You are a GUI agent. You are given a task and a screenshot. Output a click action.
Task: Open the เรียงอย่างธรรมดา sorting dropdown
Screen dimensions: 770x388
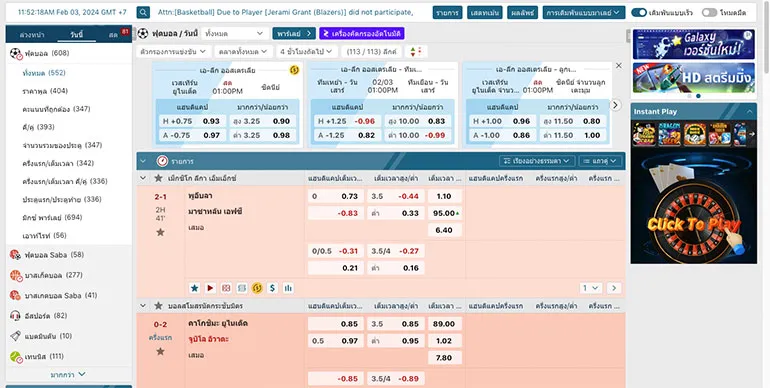click(537, 161)
